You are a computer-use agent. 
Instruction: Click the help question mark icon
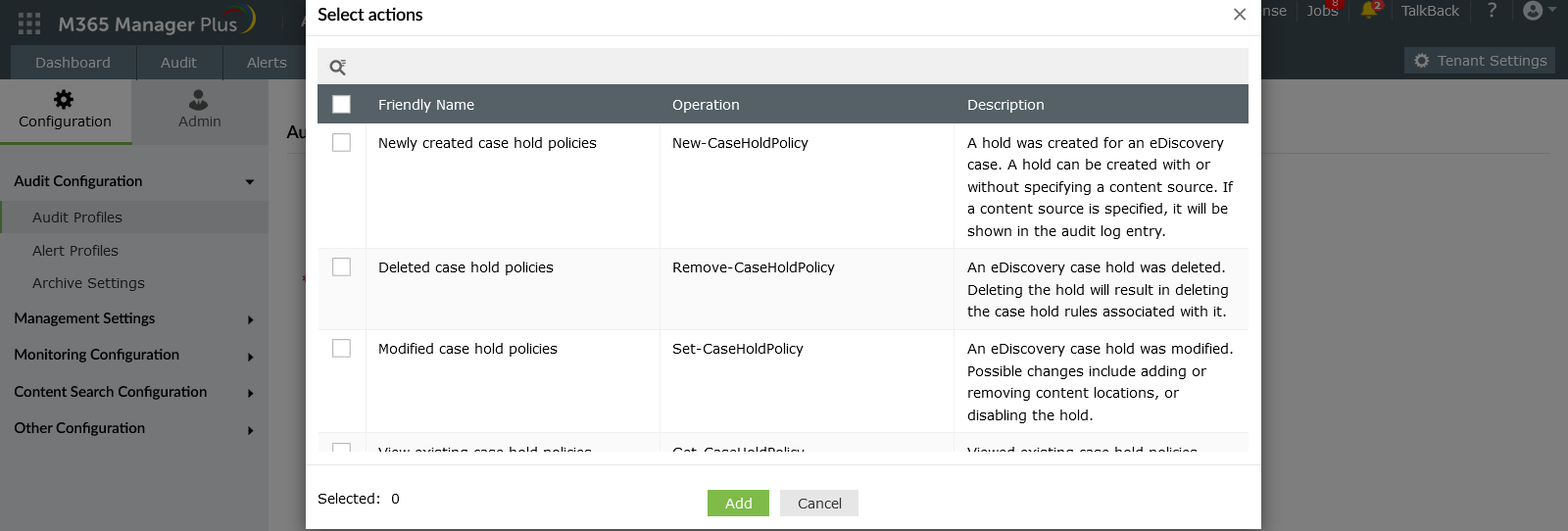pyautogui.click(x=1492, y=11)
